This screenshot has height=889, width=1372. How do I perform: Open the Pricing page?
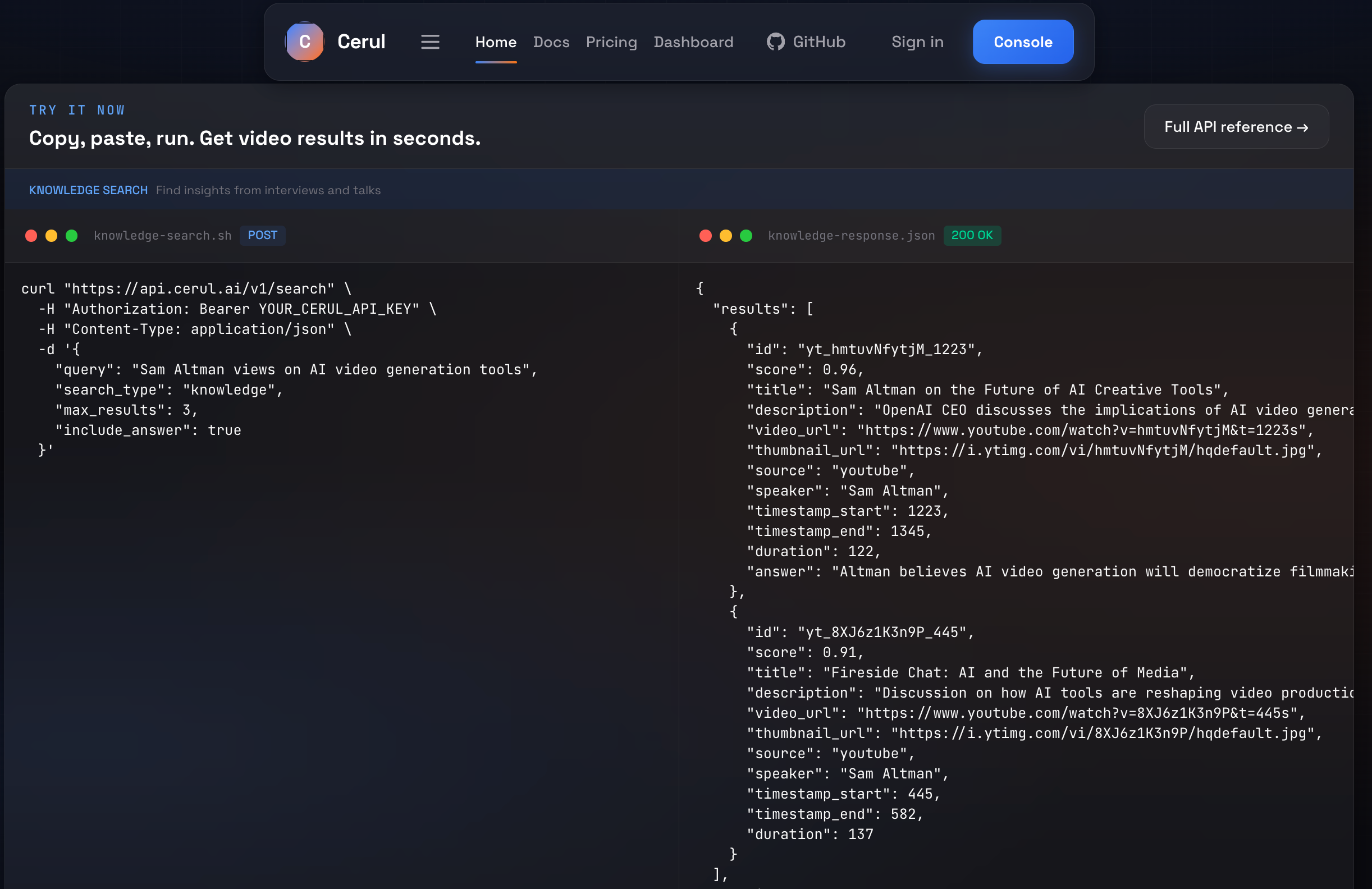tap(611, 42)
